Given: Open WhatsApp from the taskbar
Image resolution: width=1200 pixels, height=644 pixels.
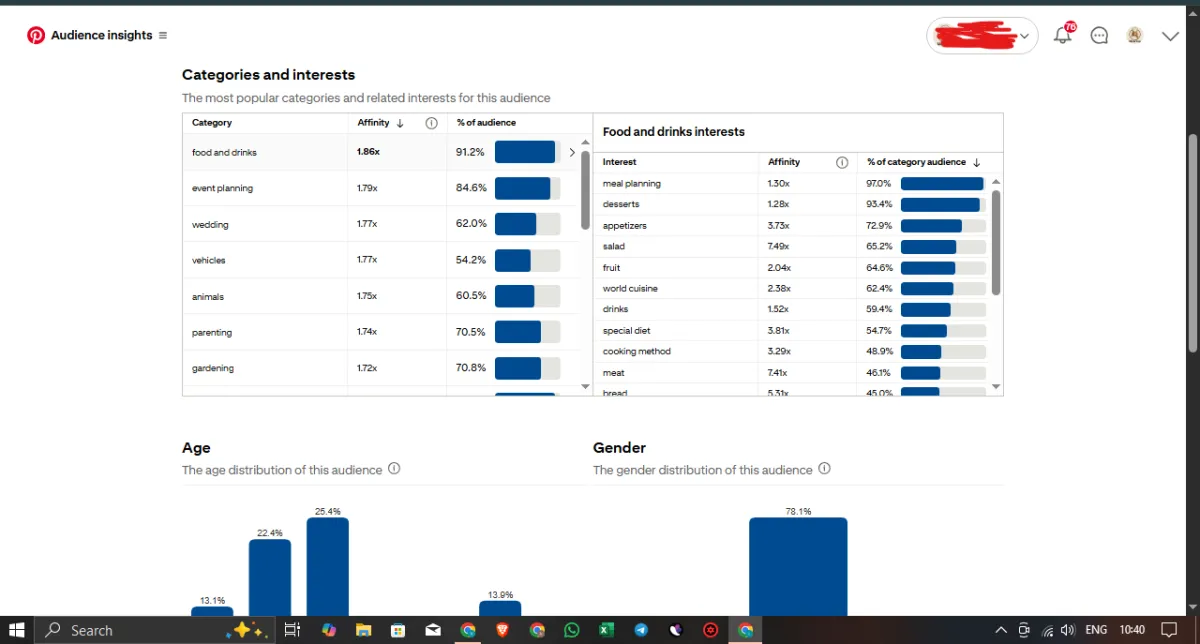Looking at the screenshot, I should click(x=571, y=630).
